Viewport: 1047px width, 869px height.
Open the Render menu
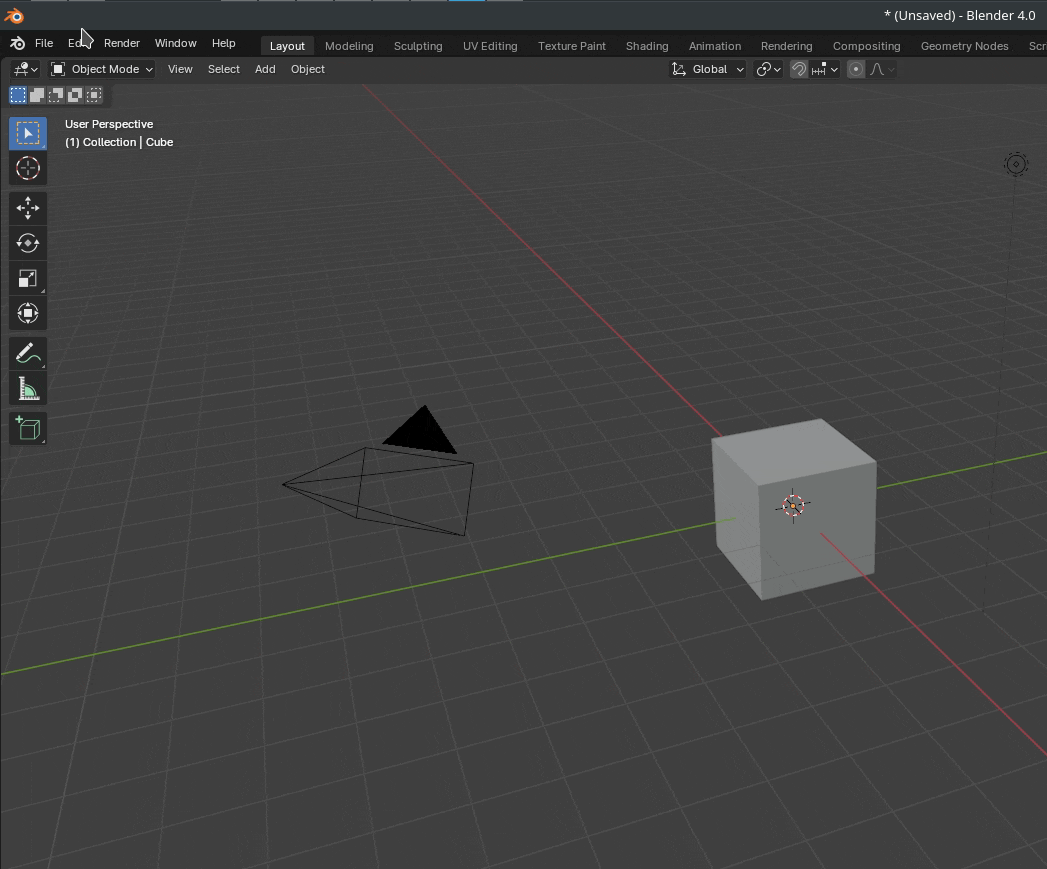tap(122, 43)
